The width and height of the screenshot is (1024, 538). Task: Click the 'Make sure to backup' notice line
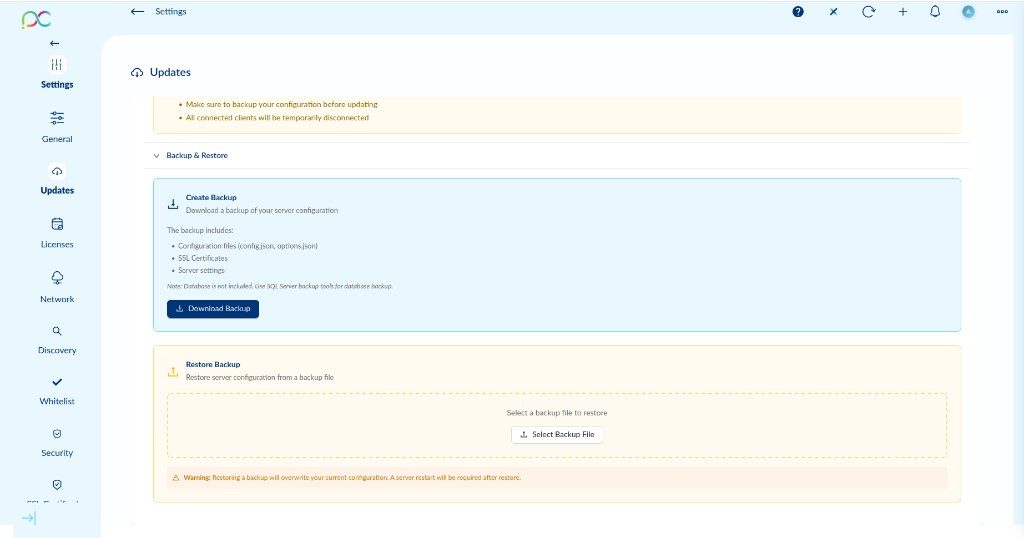pyautogui.click(x=281, y=104)
